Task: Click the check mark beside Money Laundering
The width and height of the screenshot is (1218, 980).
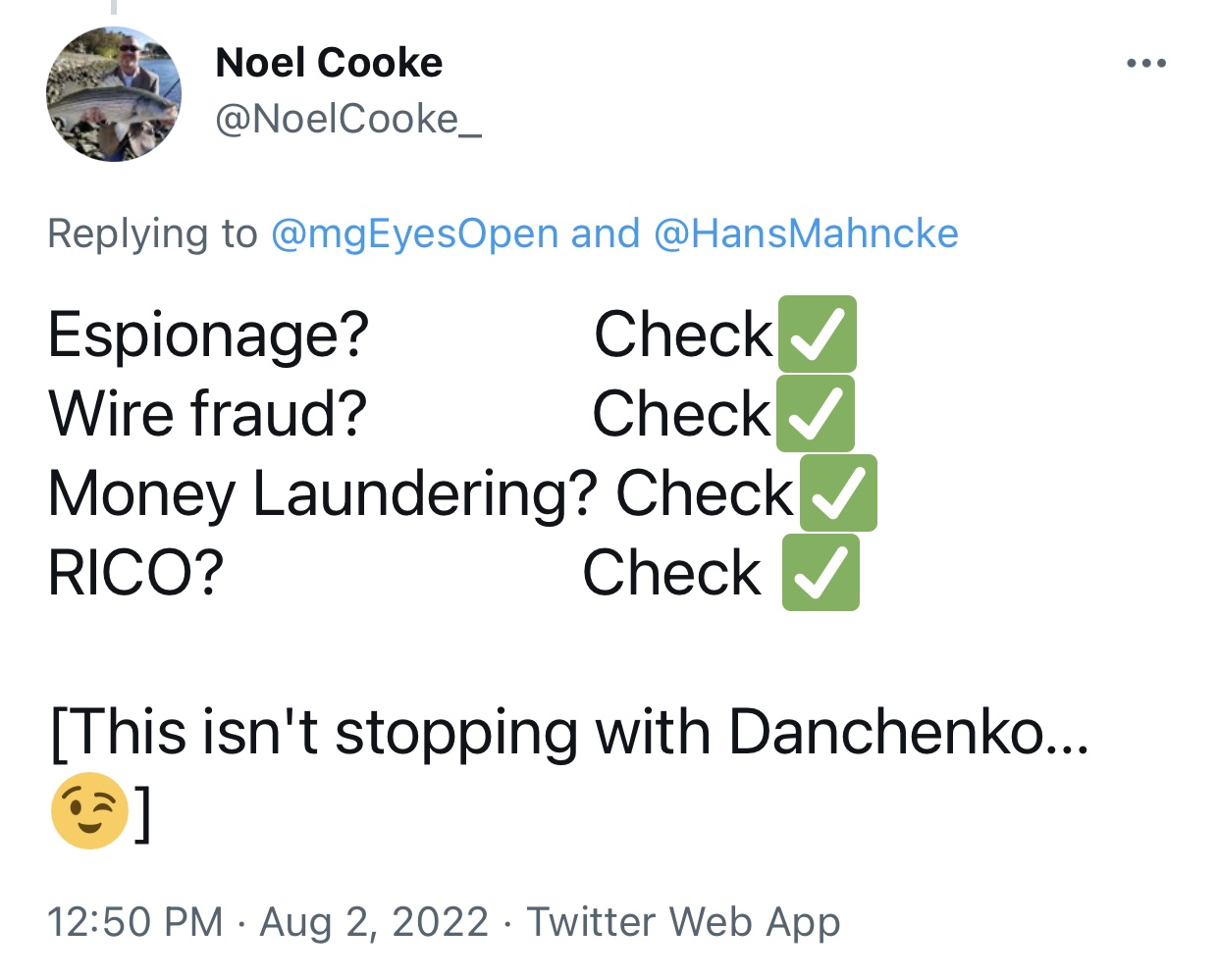Action: (837, 493)
